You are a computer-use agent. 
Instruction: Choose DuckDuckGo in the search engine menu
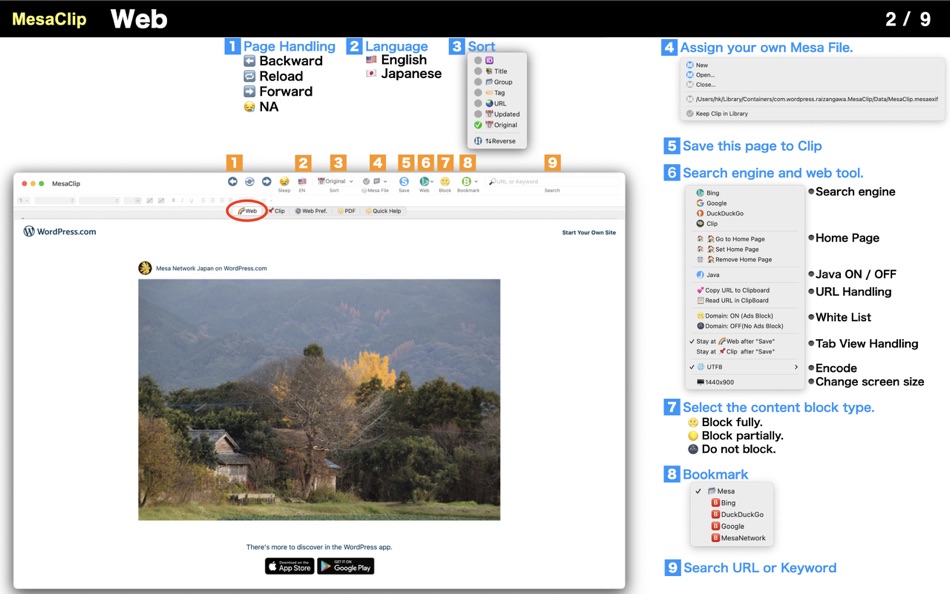(x=720, y=213)
